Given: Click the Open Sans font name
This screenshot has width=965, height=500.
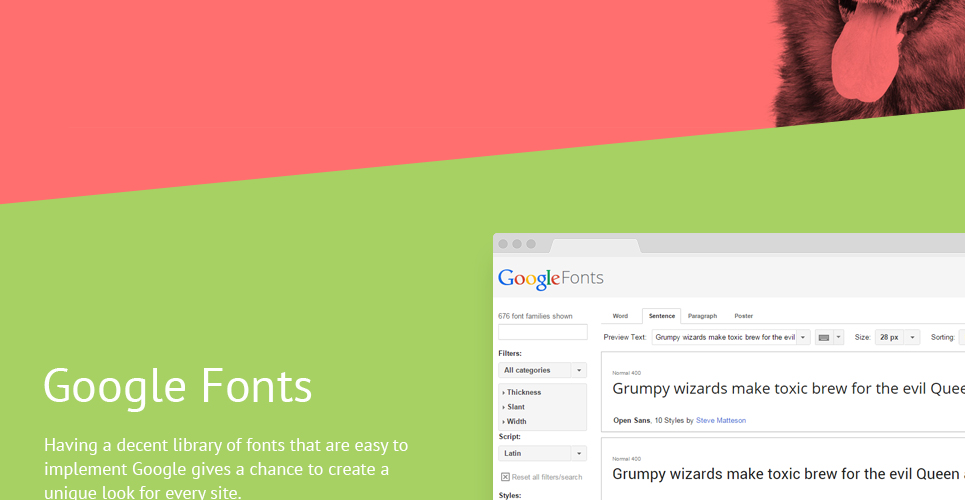Looking at the screenshot, I should 631,421.
